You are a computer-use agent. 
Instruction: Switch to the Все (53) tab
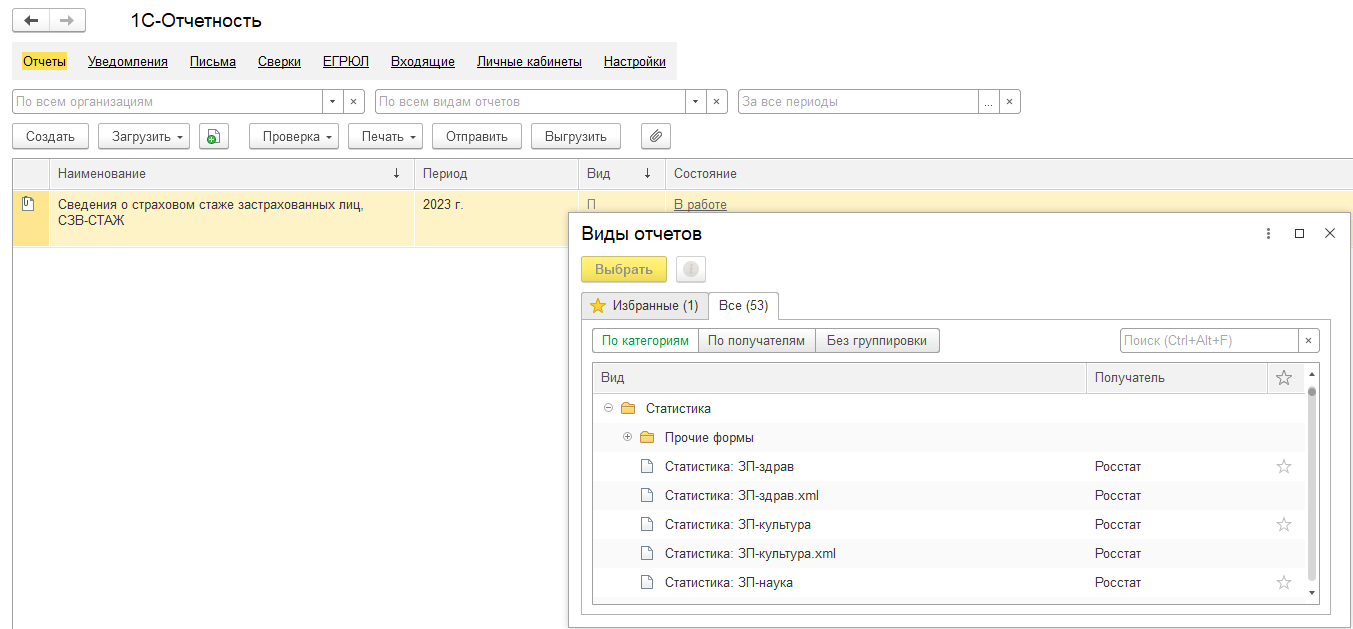click(x=744, y=305)
